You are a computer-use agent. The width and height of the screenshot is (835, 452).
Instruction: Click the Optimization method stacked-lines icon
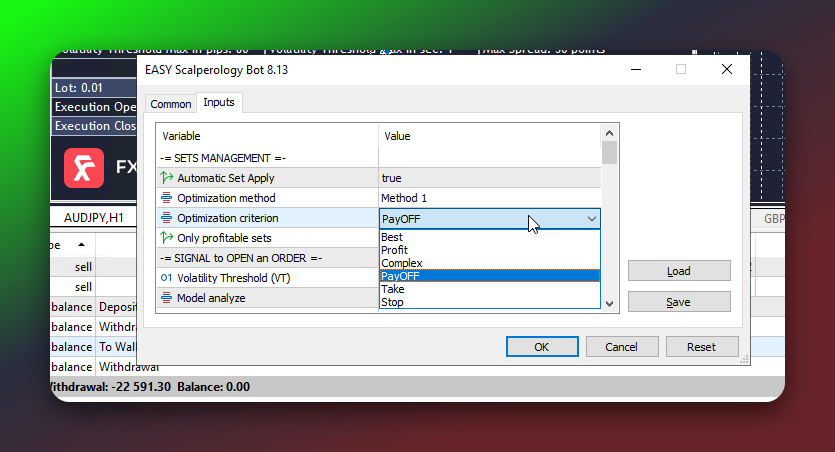(167, 198)
